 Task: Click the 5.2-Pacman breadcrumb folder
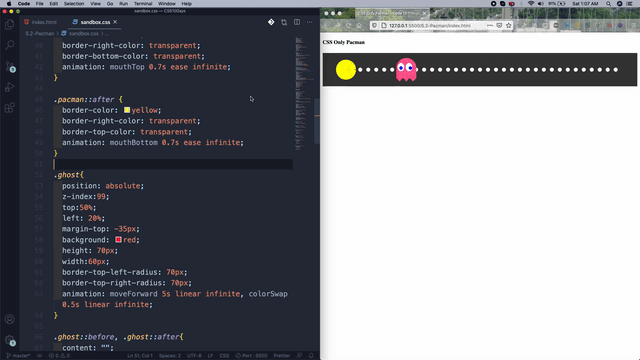[x=40, y=33]
